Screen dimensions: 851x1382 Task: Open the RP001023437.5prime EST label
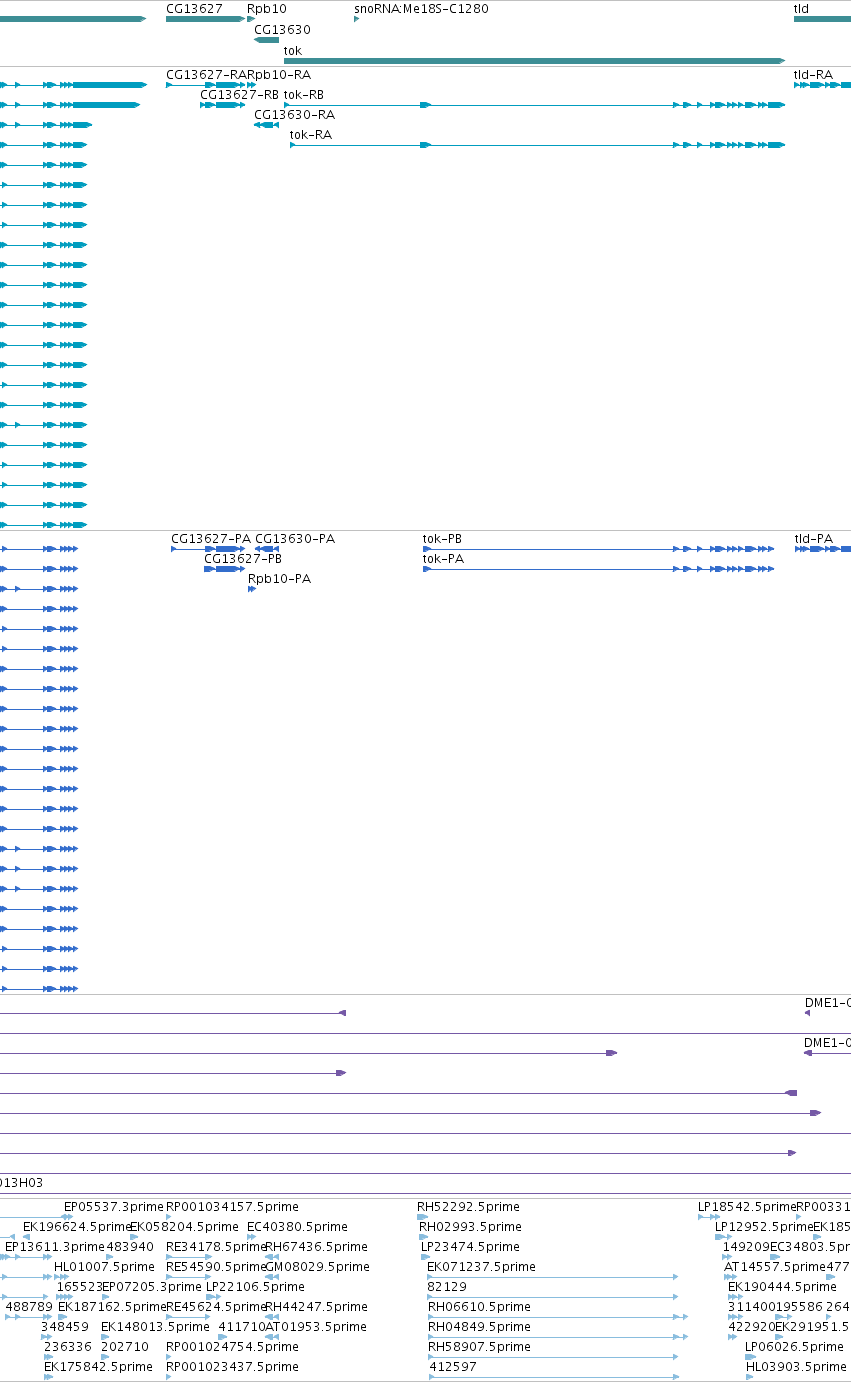click(232, 1366)
